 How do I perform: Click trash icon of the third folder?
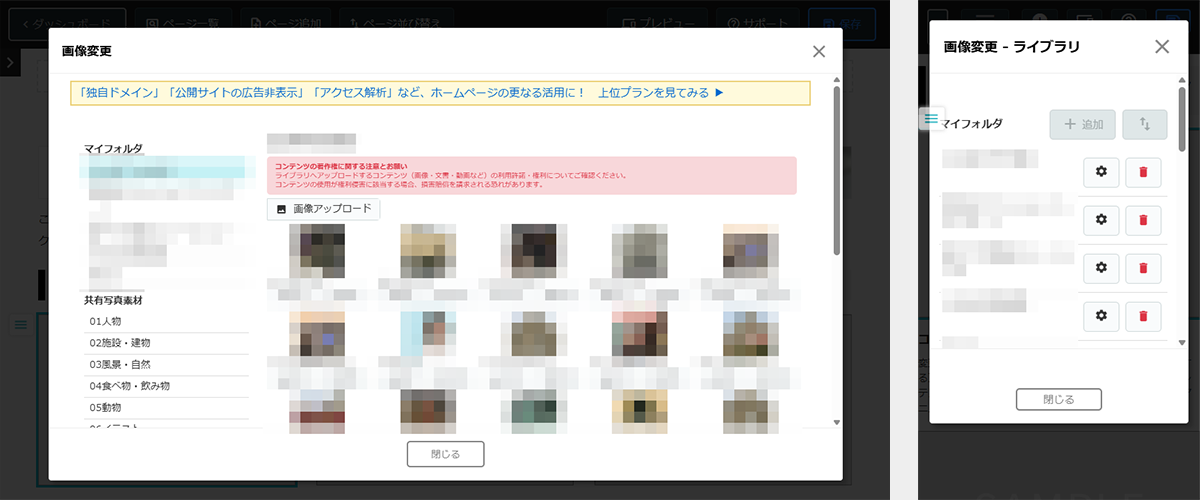[1143, 267]
